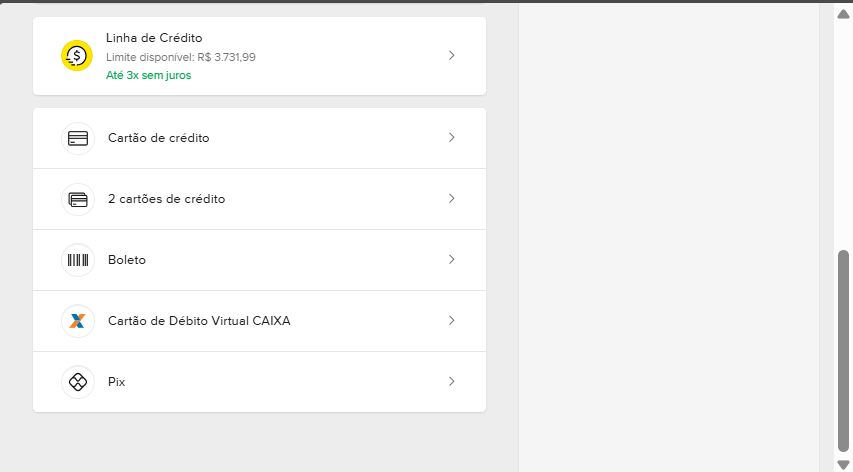
Task: Click the single credit card icon
Action: tap(78, 138)
